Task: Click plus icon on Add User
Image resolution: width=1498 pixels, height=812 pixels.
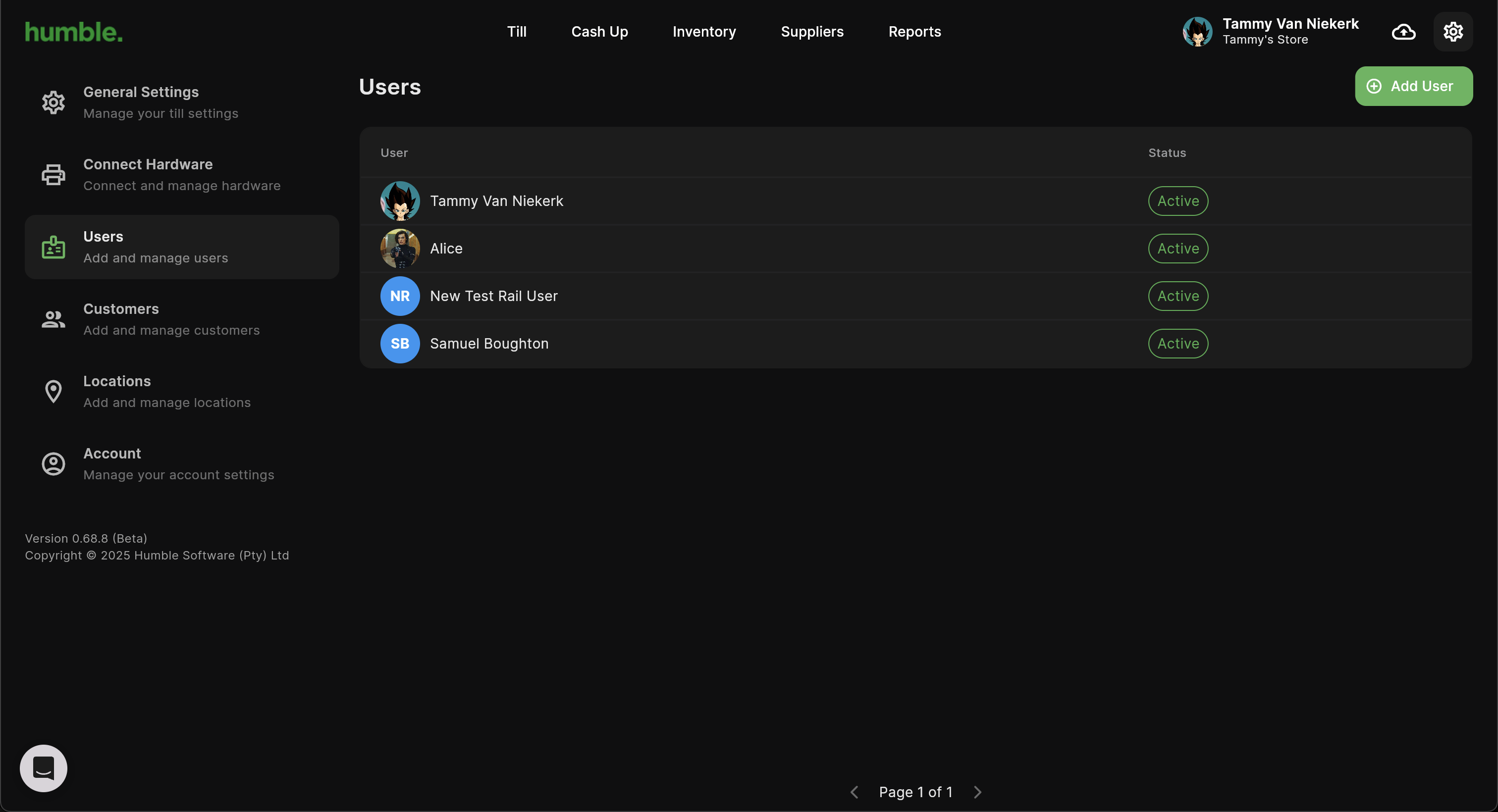Action: click(1374, 86)
